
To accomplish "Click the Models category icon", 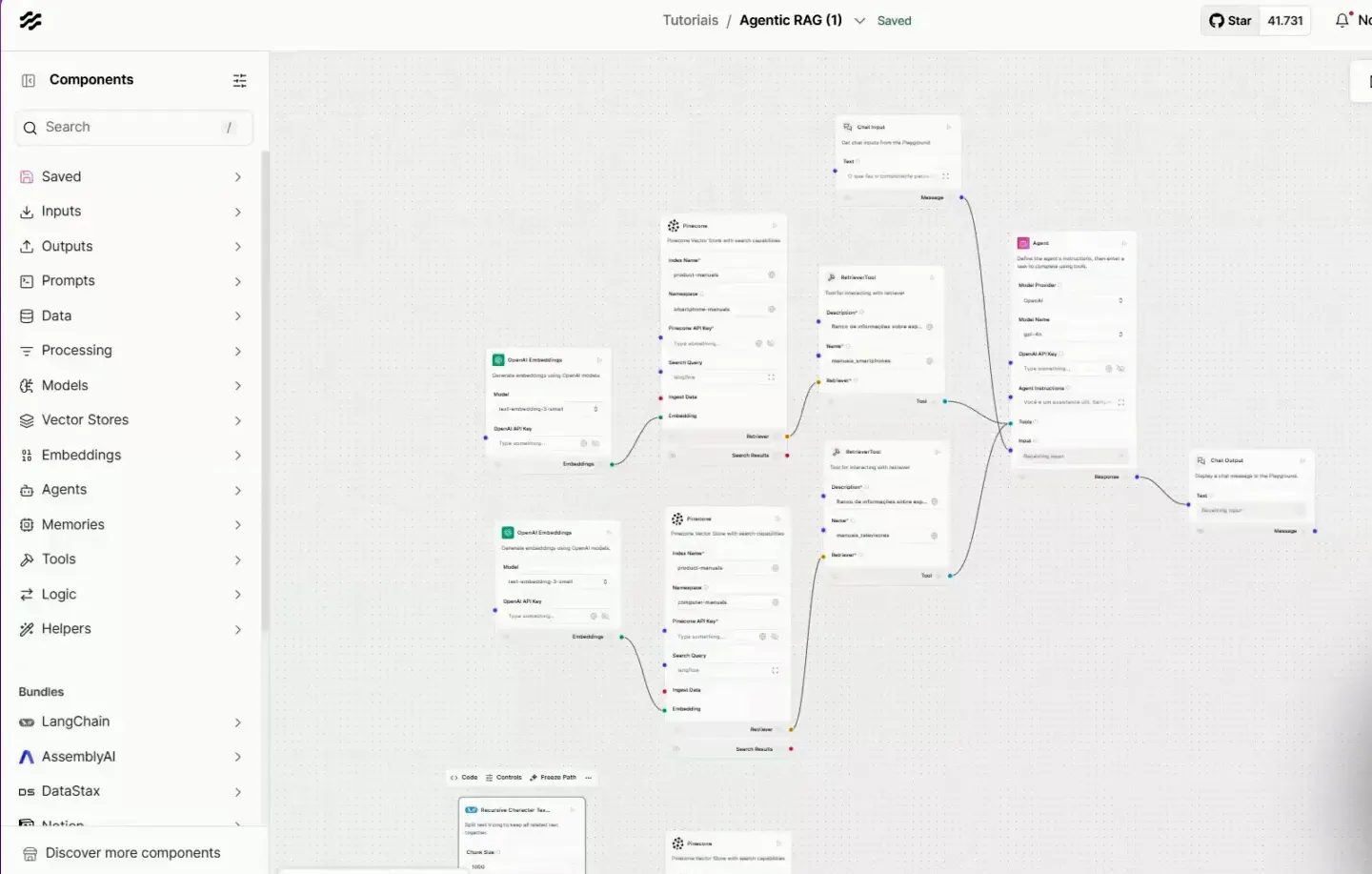I will pyautogui.click(x=27, y=386).
